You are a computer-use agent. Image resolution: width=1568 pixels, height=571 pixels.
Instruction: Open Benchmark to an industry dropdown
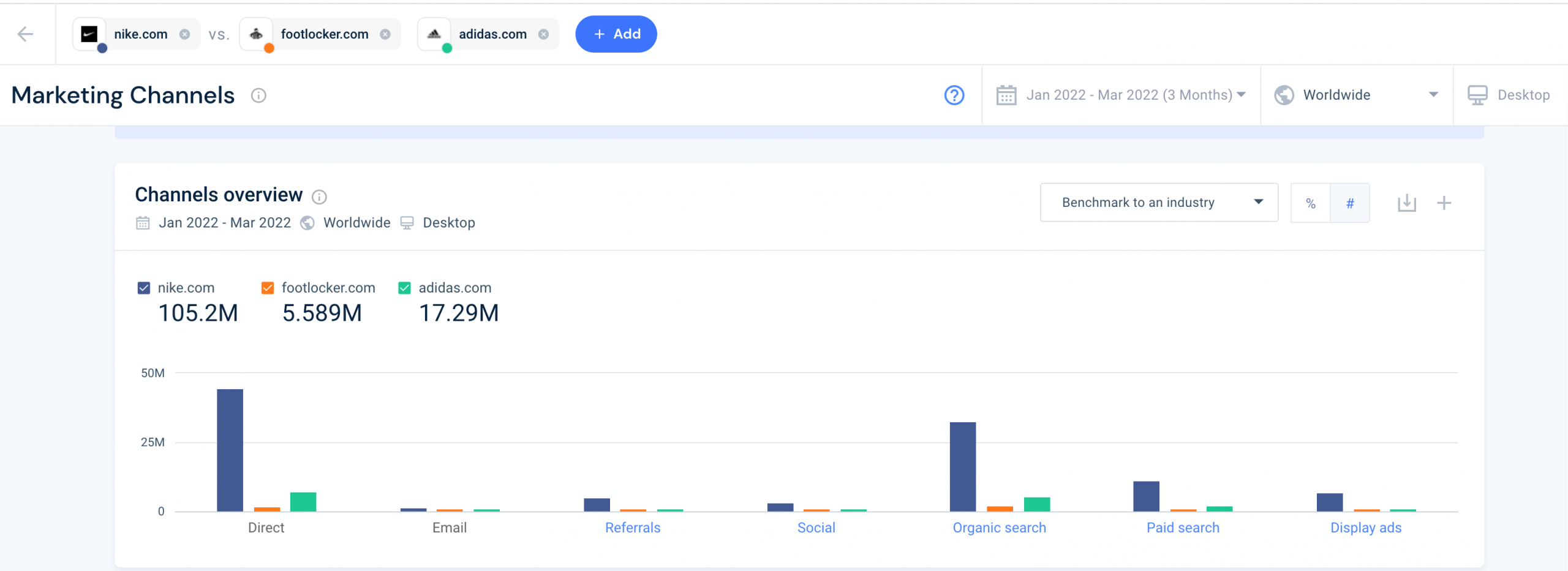1159,203
